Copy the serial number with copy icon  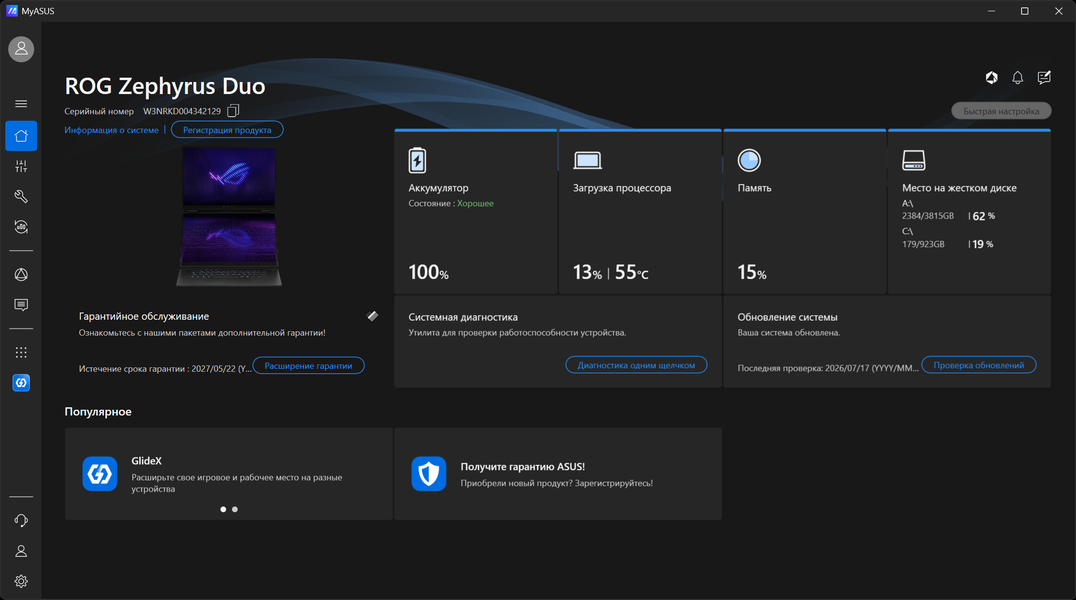click(233, 111)
